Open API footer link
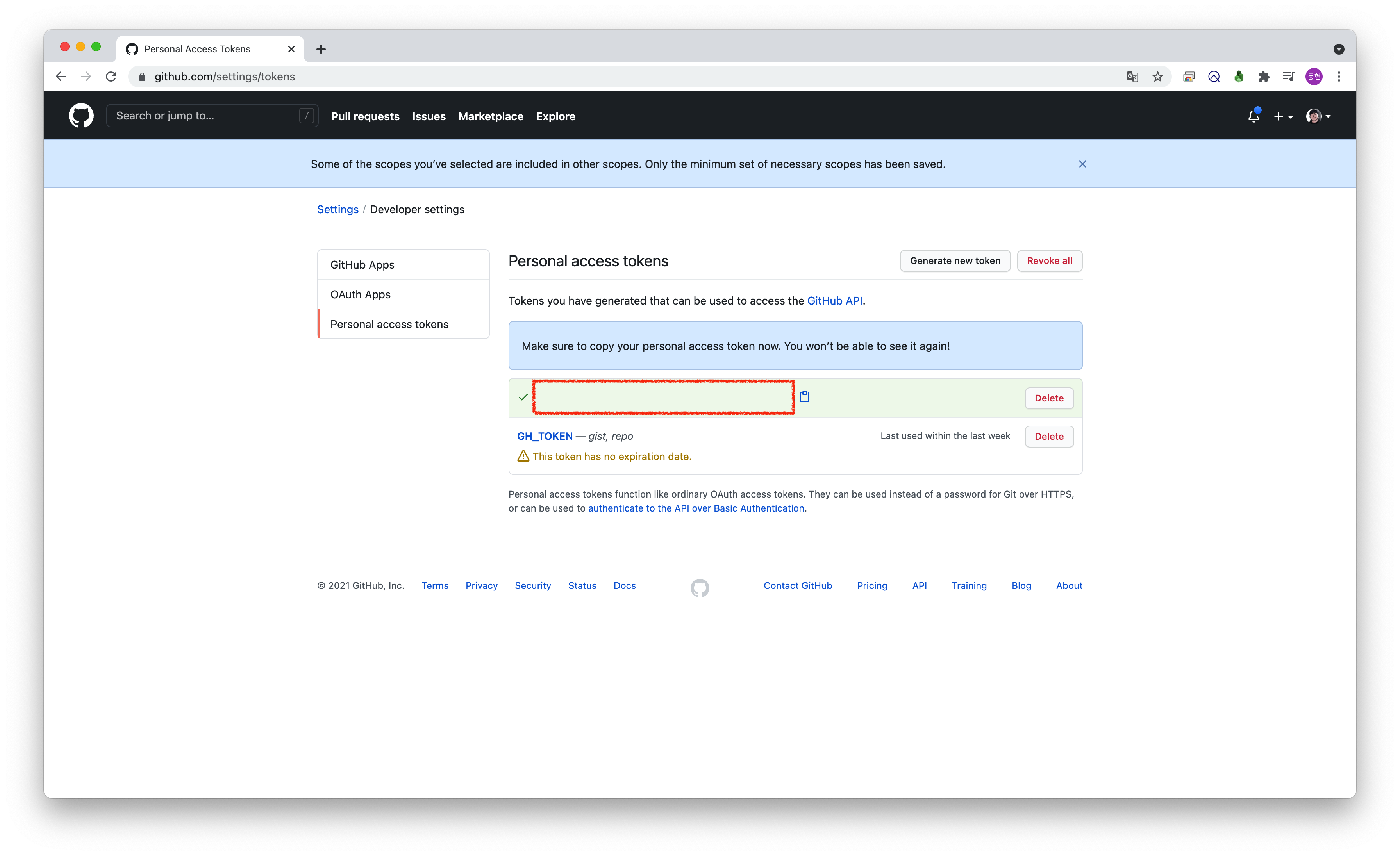The height and width of the screenshot is (856, 1400). click(919, 586)
